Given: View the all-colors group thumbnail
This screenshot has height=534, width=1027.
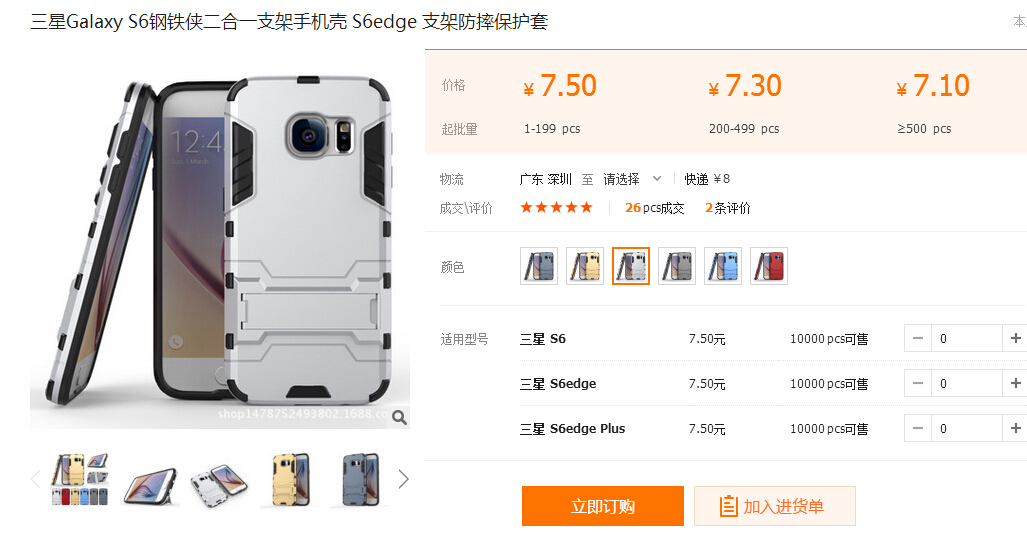Looking at the screenshot, I should click(x=80, y=479).
